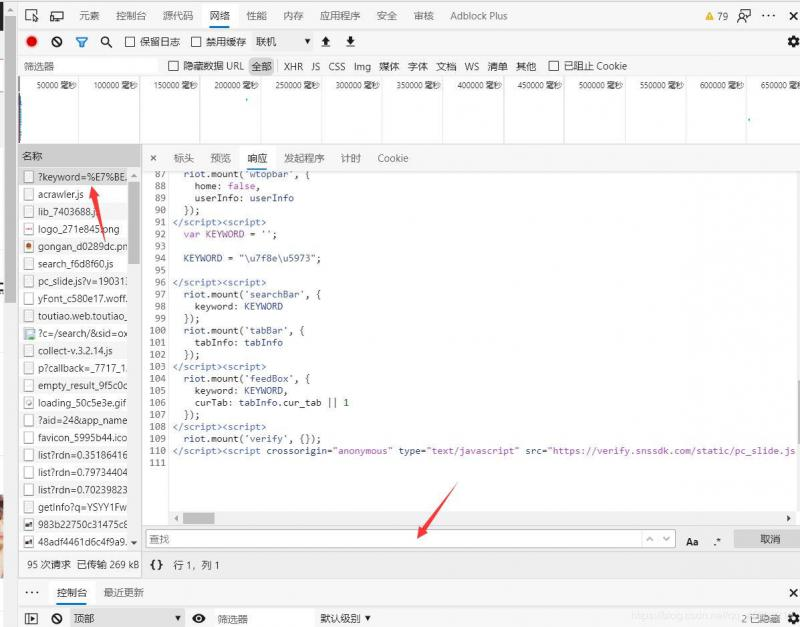Import HAR file upload arrow

326,42
